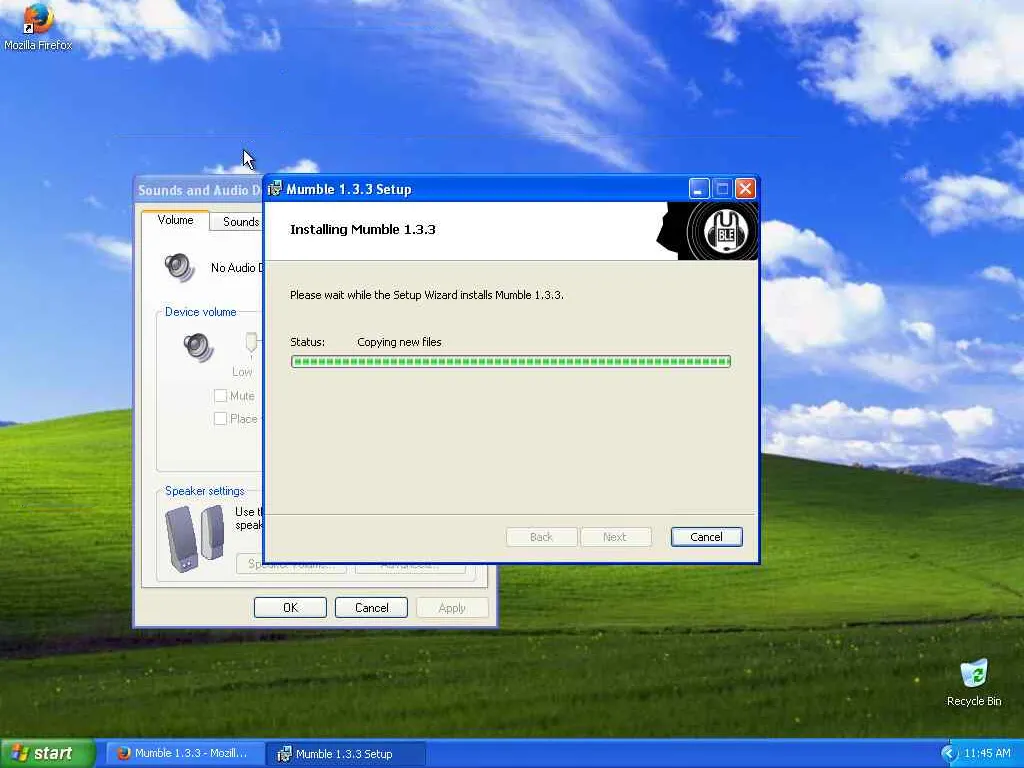
Task: Switch to Mumble 1.3.3 Setup taskbar window
Action: click(346, 754)
